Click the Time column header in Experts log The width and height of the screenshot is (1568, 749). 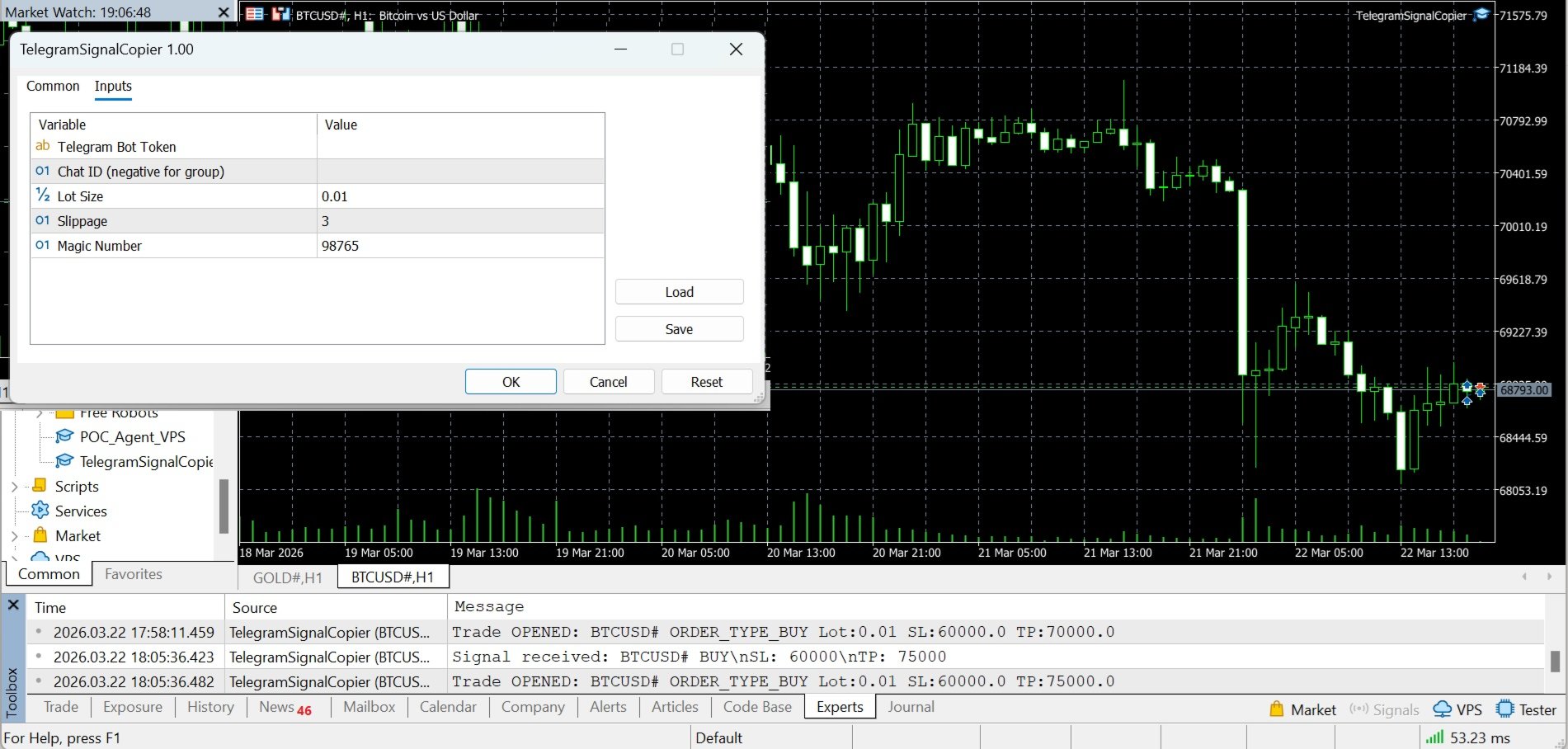tap(125, 607)
